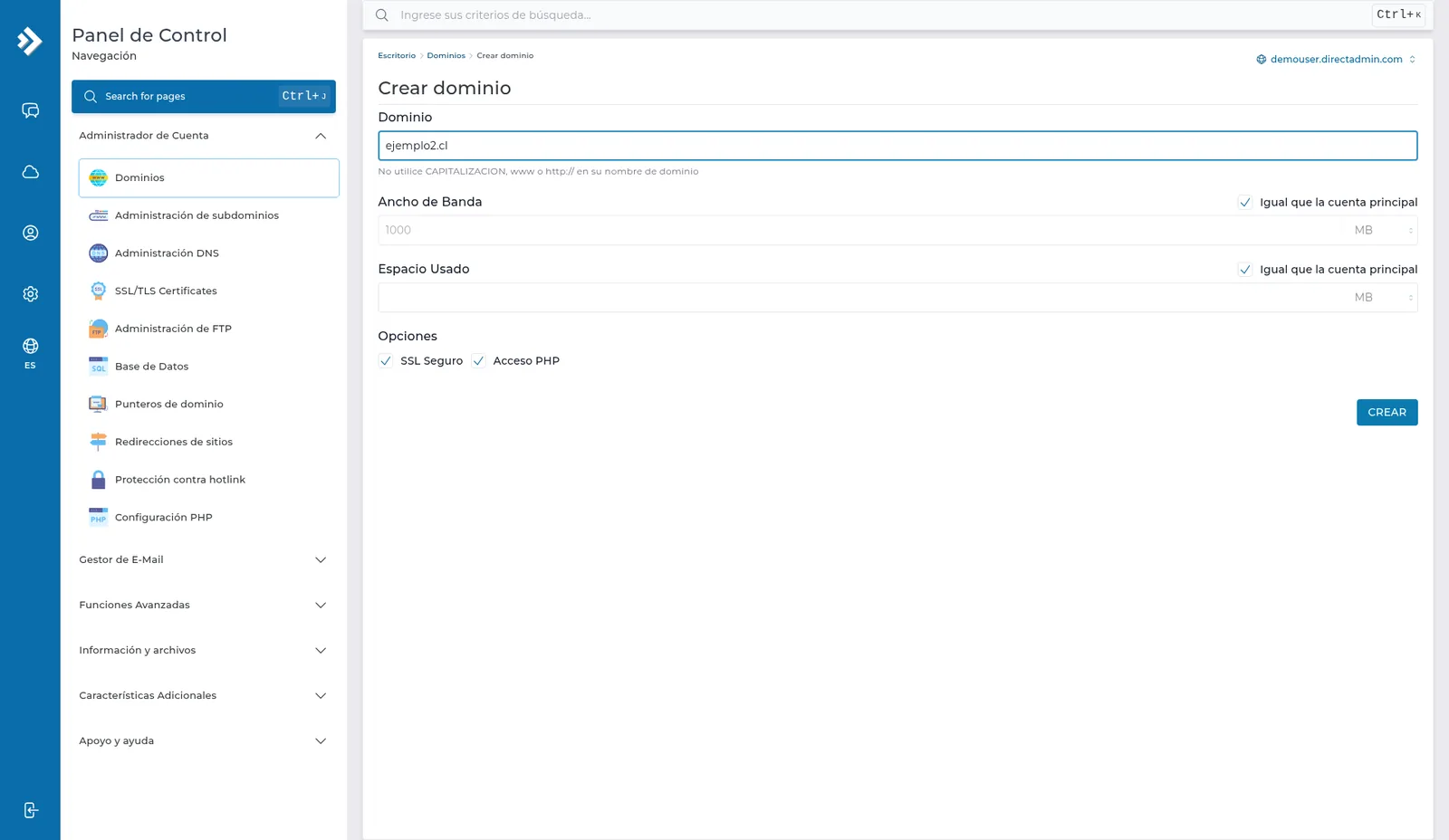Open the messages chat icon in sidebar
The height and width of the screenshot is (840, 1449).
tap(30, 110)
